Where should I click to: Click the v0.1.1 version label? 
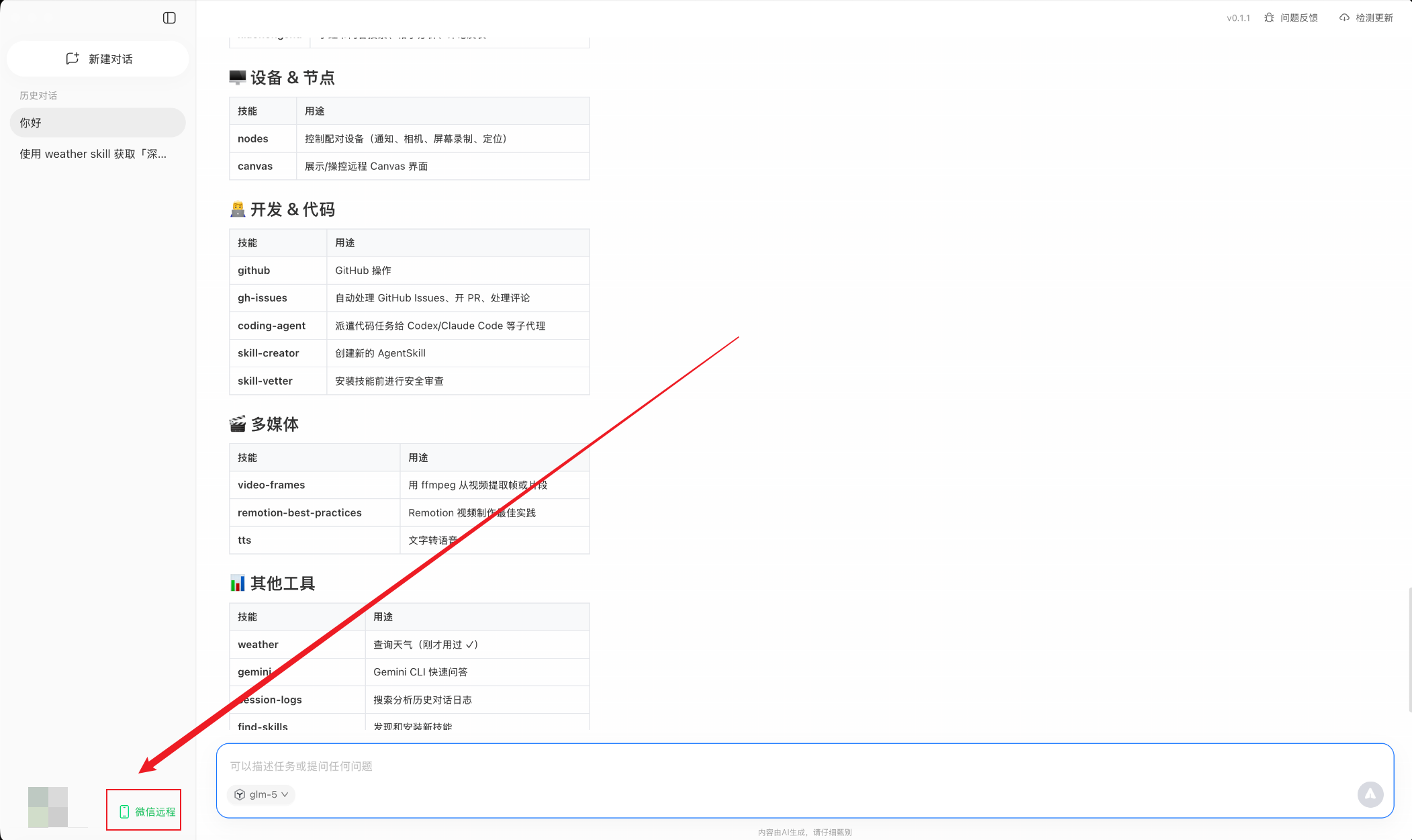(1238, 18)
